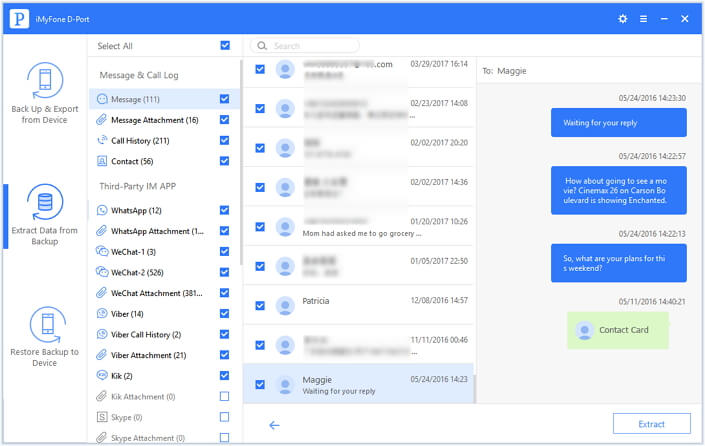Click the WeChat Attachment paperclip icon
Image resolution: width=705 pixels, height=446 pixels.
coord(102,293)
